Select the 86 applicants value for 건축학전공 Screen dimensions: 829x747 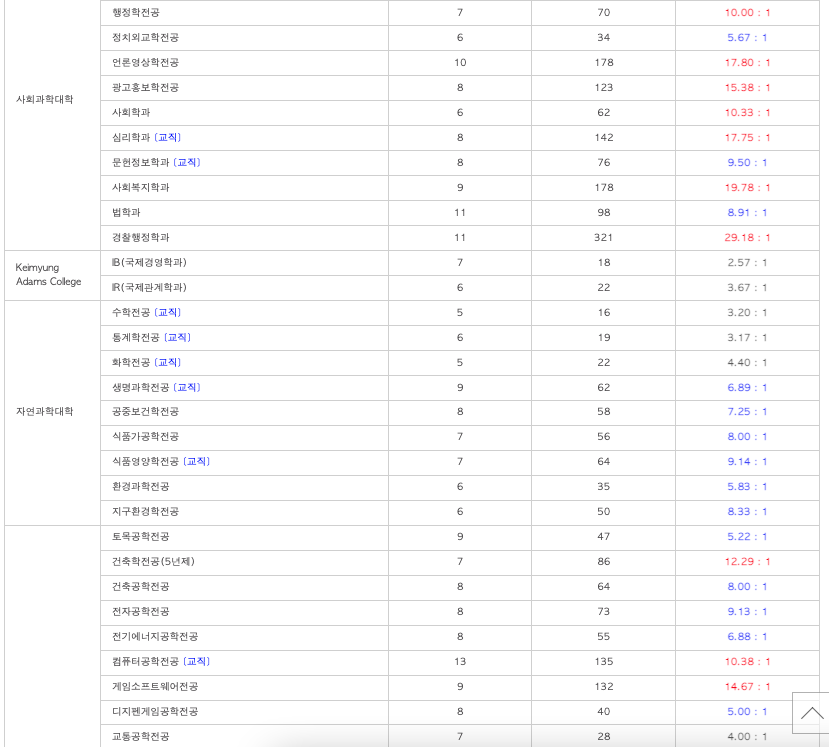point(603,561)
